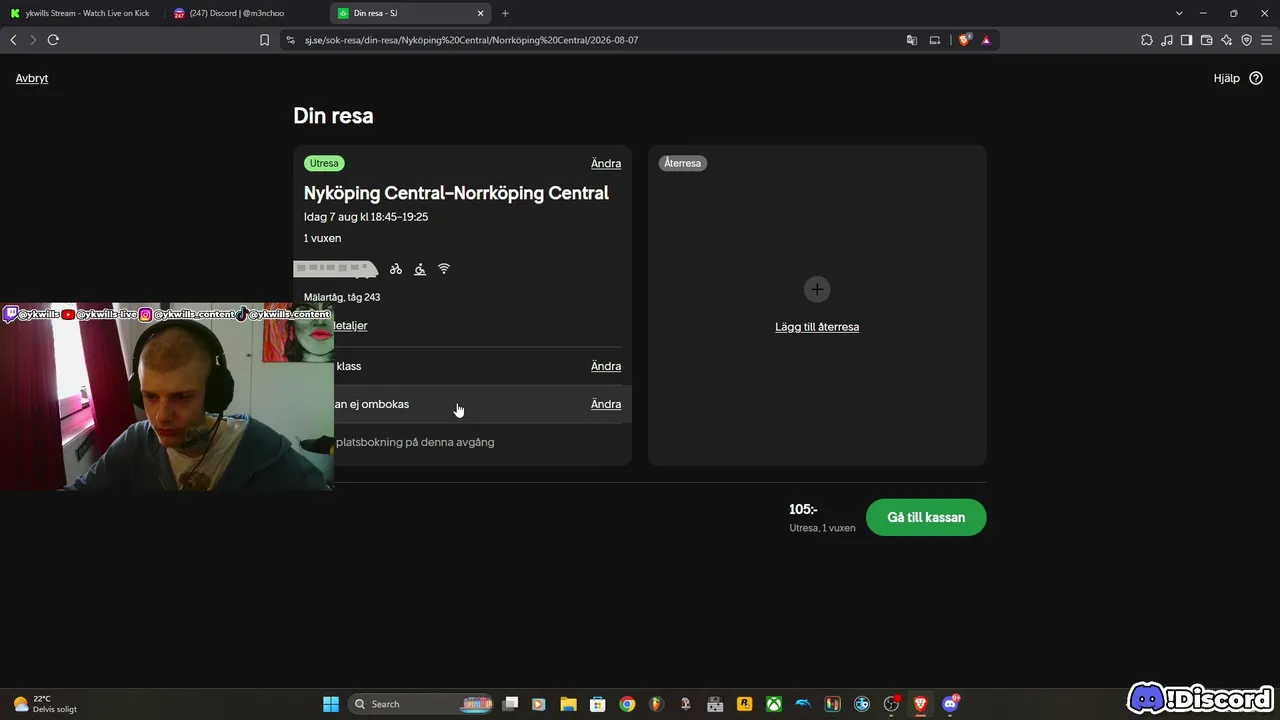Open Rockstar Games Launcher from the taskbar
1280x720 pixels.
point(744,704)
